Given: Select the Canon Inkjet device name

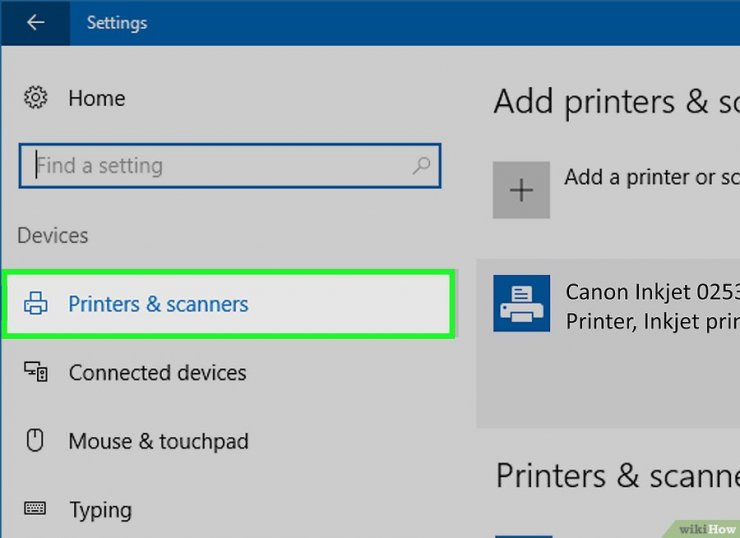Looking at the screenshot, I should click(x=651, y=292).
